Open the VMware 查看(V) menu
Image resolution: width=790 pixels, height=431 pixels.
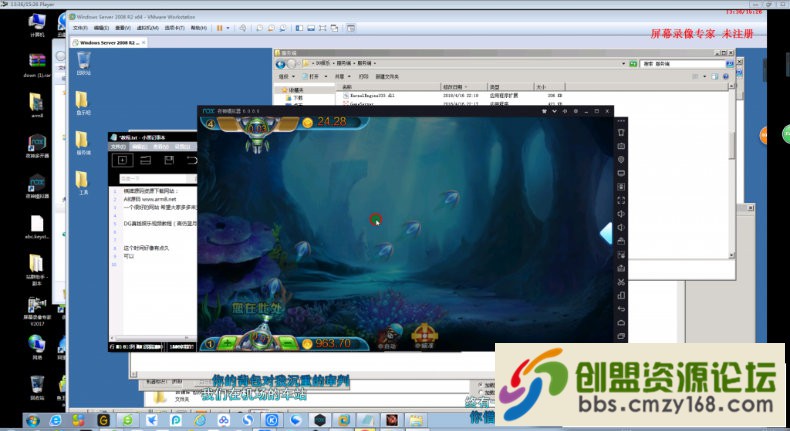tap(123, 28)
